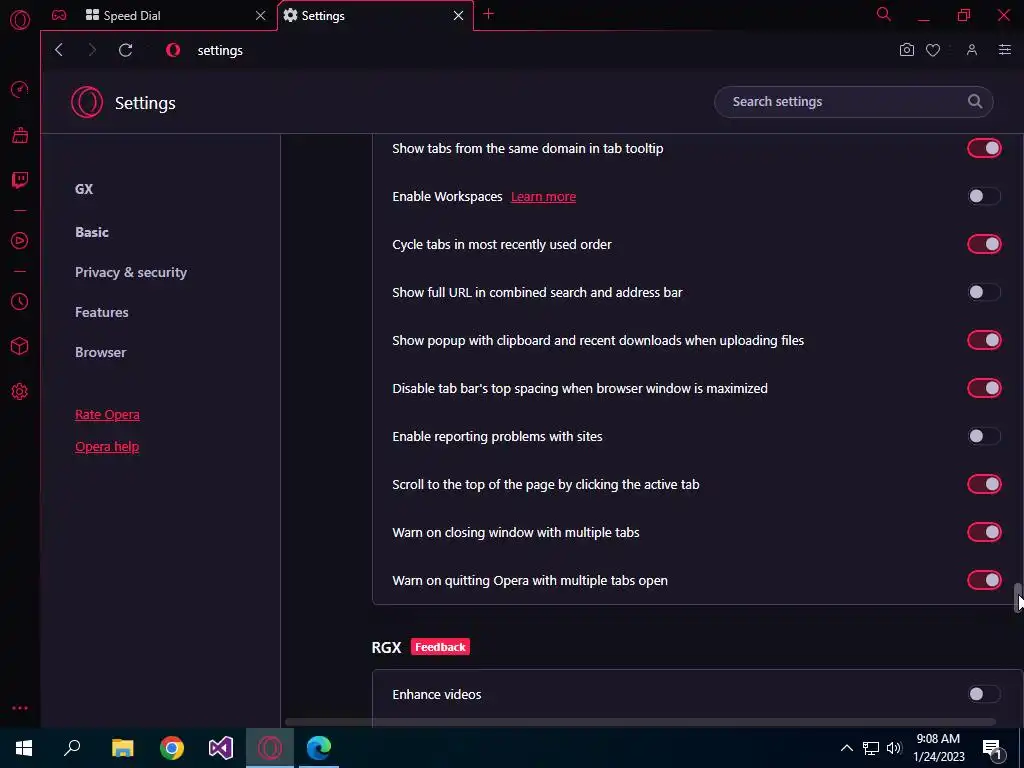Click the Opera help link
This screenshot has height=768, width=1024.
(107, 447)
